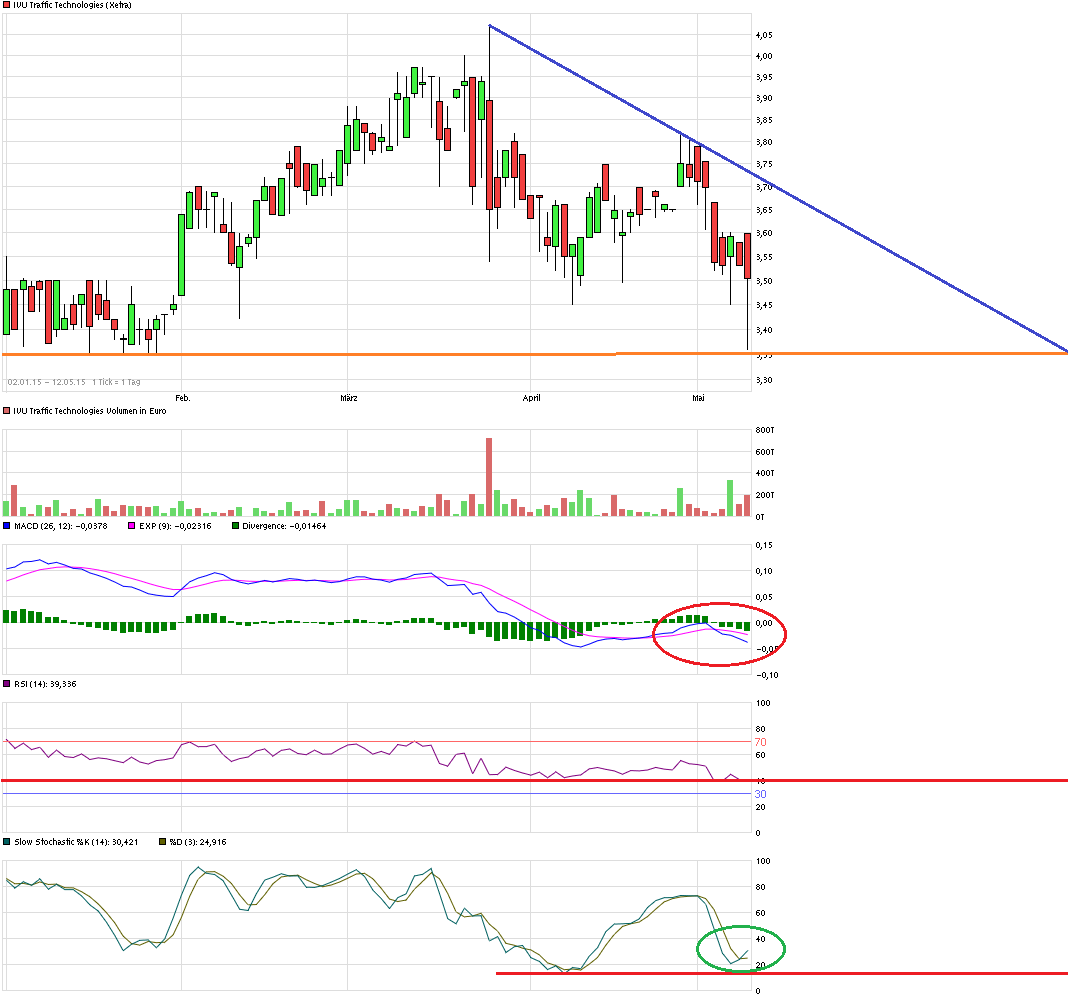Click the tallest red volume bar near 700T
Viewport: 1068px width, 1000px height.
(489, 477)
